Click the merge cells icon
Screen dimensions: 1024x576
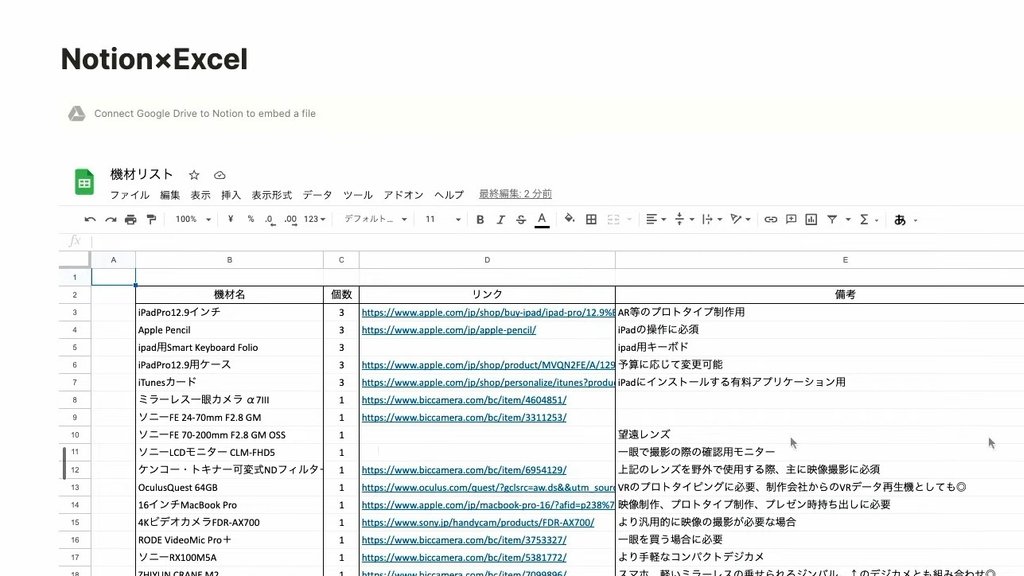pos(613,219)
